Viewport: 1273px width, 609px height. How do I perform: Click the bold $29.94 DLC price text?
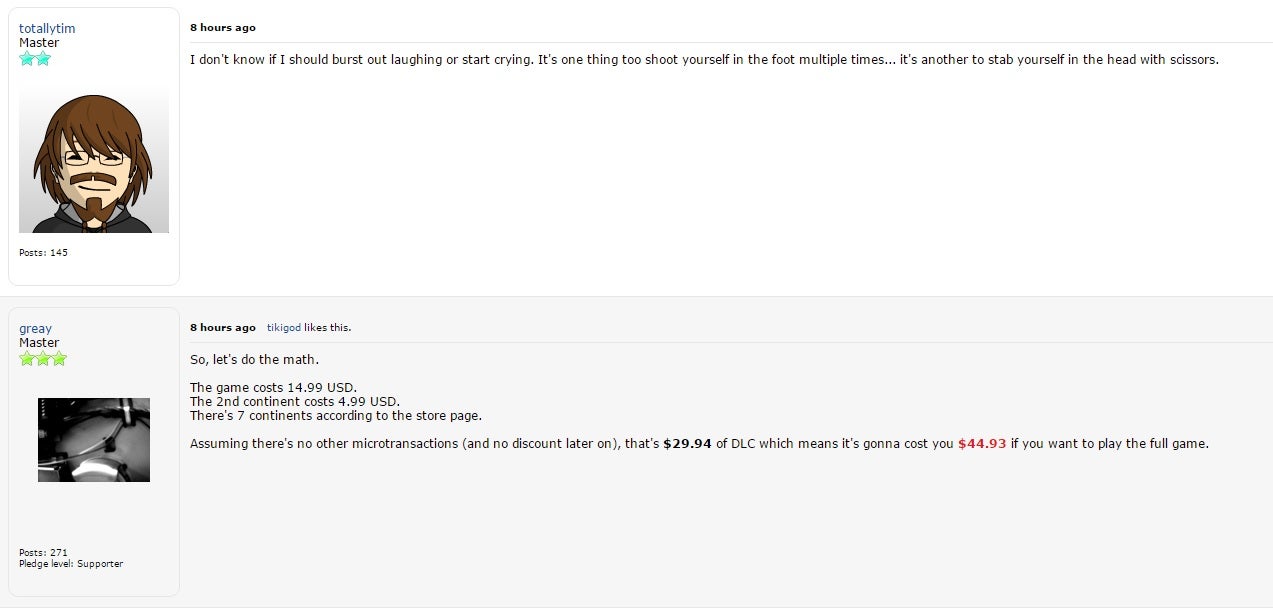[x=688, y=443]
